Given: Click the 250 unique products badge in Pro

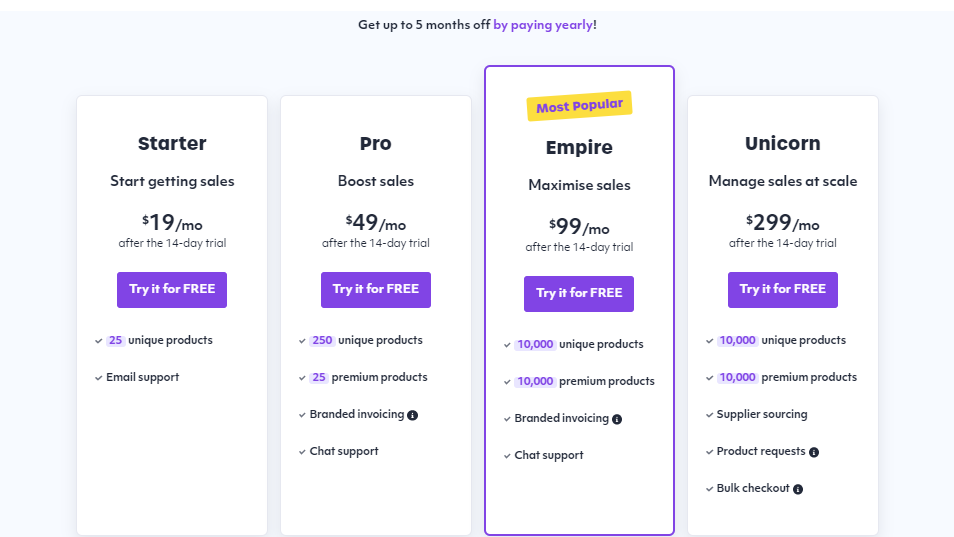Looking at the screenshot, I should coord(322,341).
